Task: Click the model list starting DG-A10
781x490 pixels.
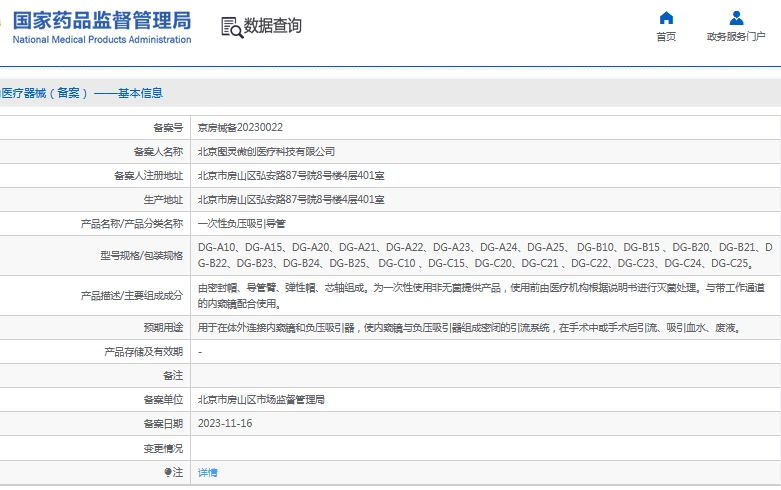Action: (485, 255)
